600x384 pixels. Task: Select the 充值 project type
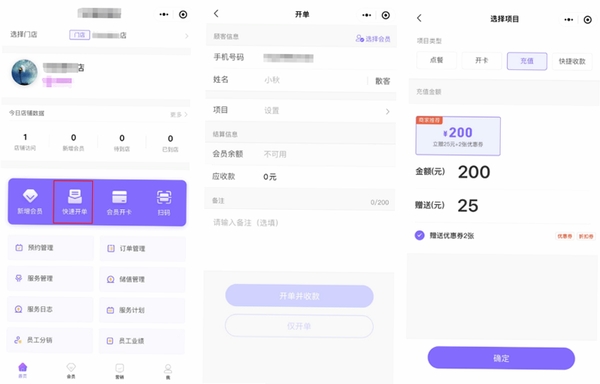[527, 61]
